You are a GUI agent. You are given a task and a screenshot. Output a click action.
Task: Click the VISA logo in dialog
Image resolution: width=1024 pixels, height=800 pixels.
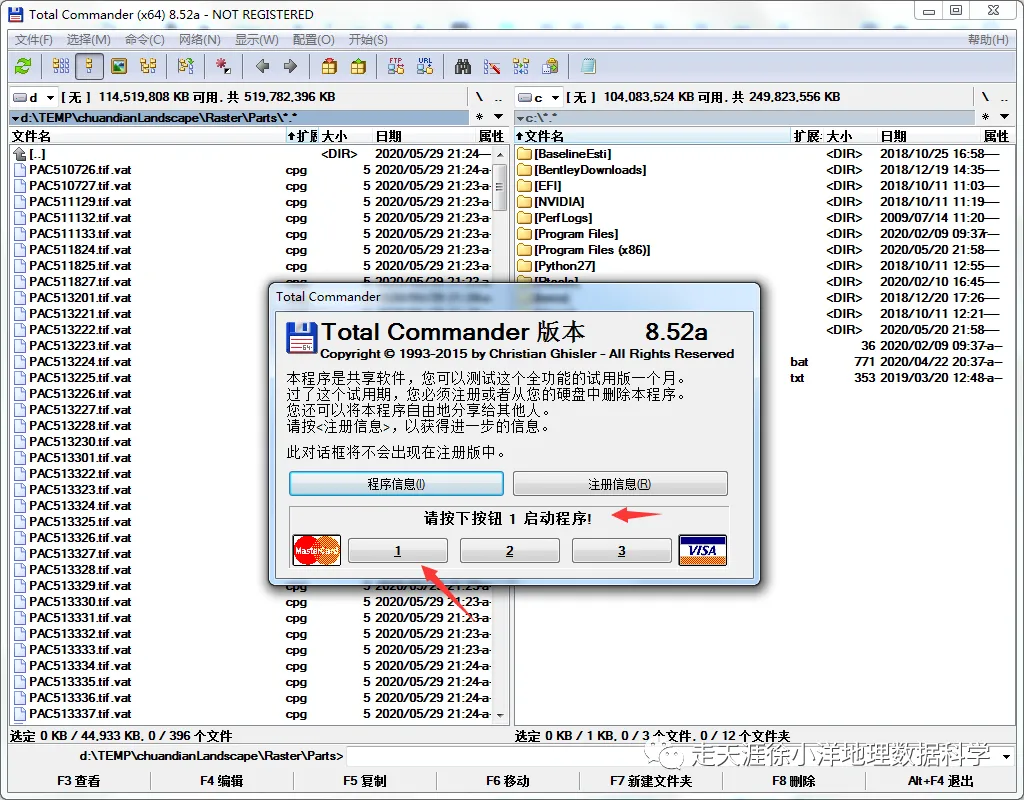point(703,550)
